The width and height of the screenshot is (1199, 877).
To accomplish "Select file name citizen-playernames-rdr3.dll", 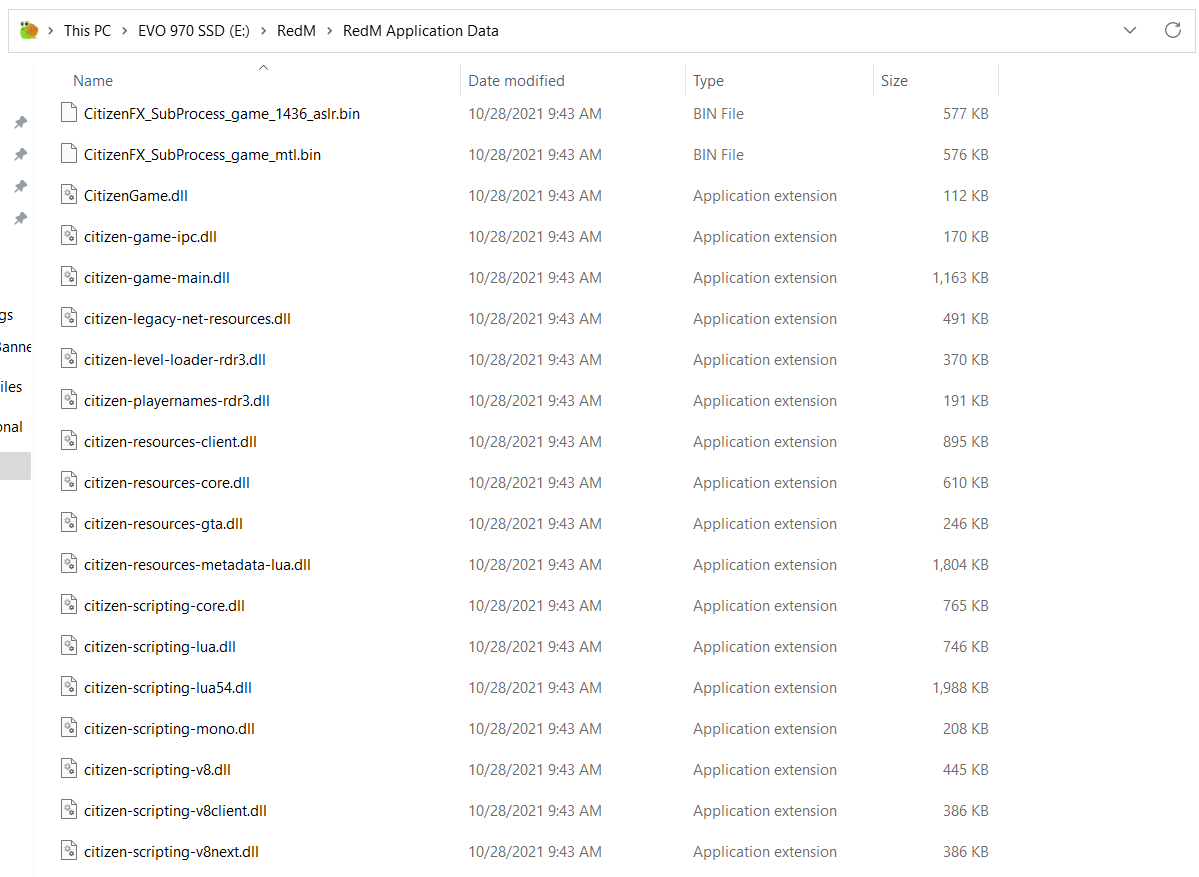I will [177, 401].
